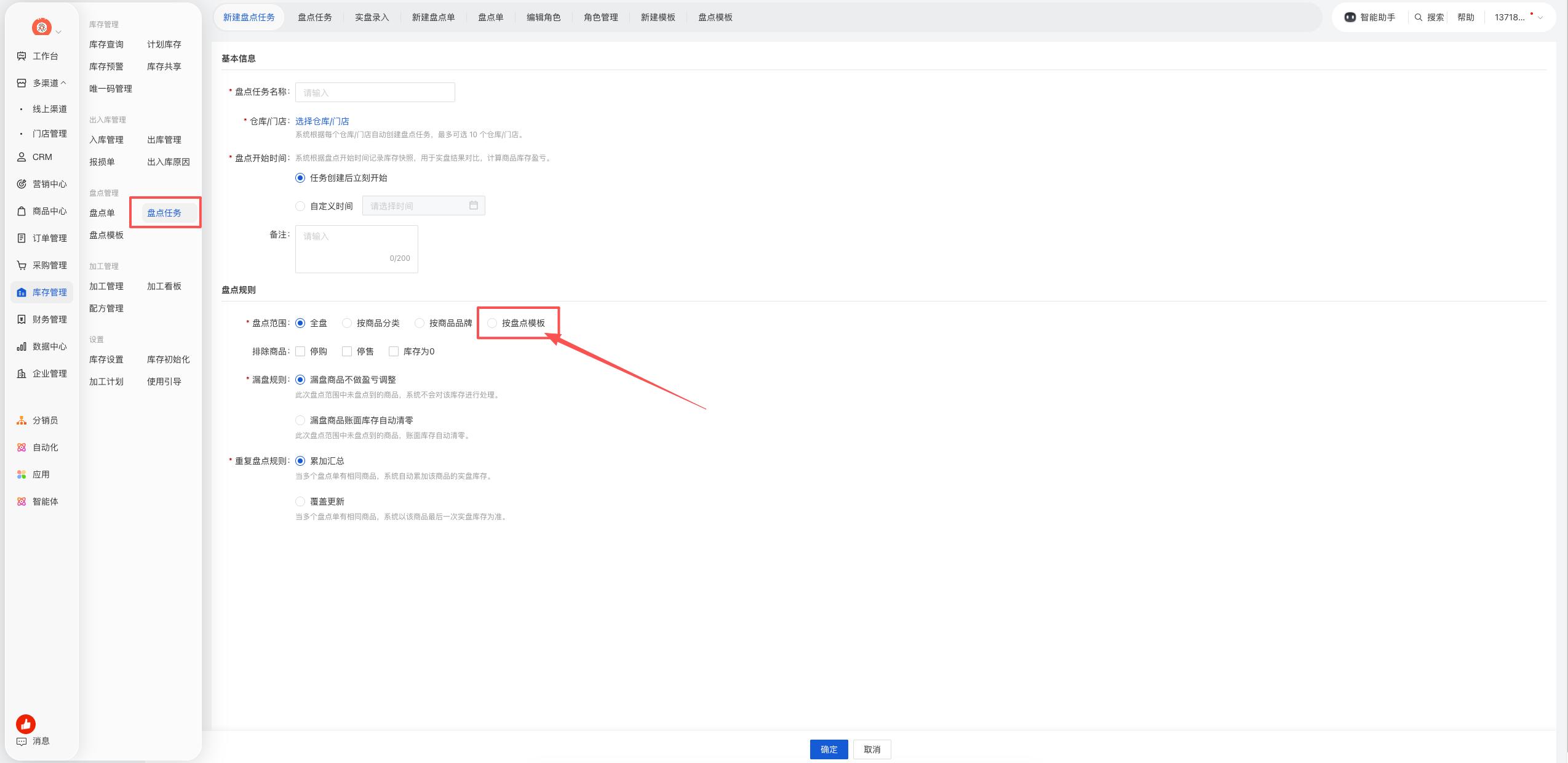The height and width of the screenshot is (763, 1568).
Task: Click the 选择仓库/门店 link
Action: click(x=322, y=121)
